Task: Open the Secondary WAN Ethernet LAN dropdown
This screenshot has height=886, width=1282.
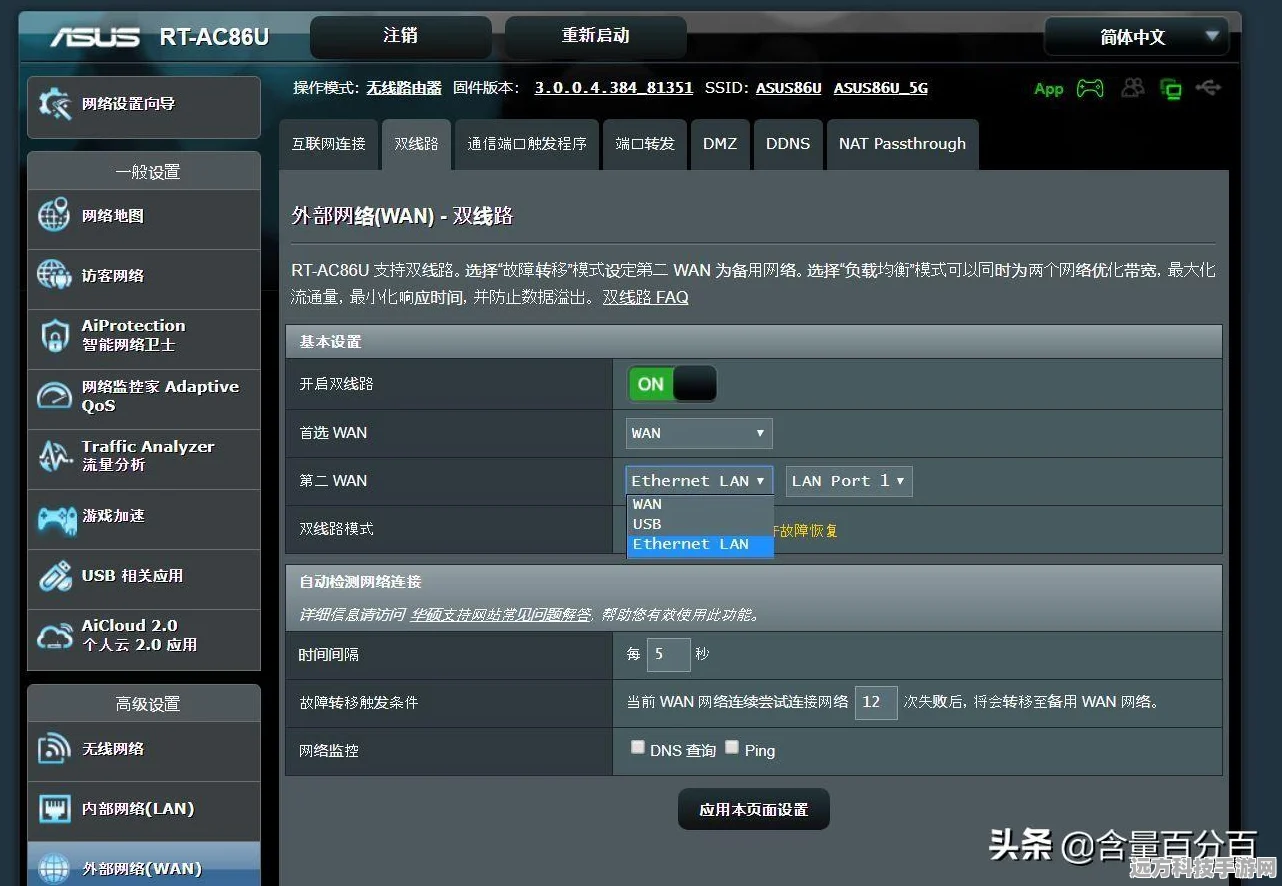Action: (699, 481)
